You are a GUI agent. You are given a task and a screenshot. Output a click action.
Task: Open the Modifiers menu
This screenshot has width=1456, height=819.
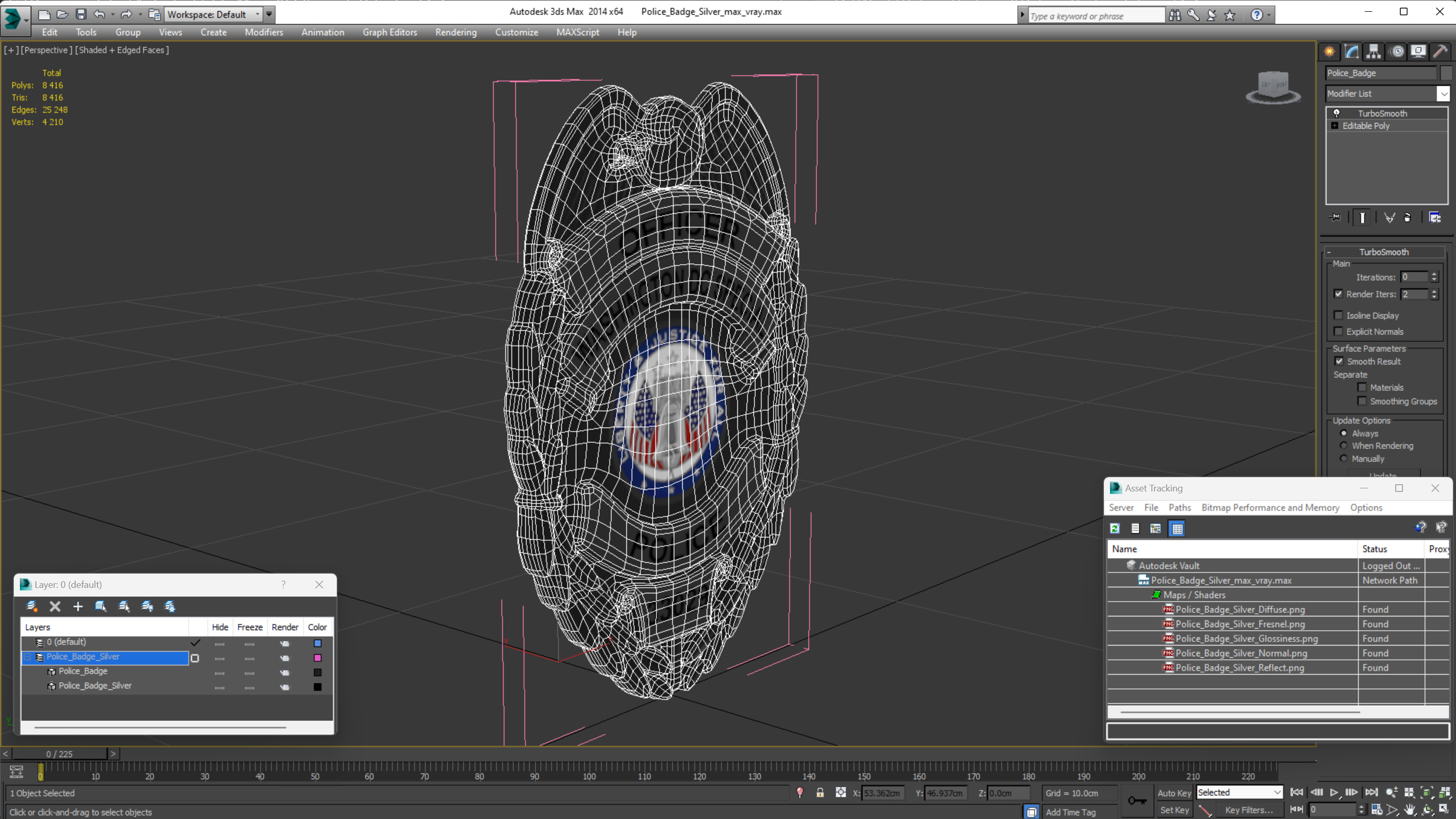pyautogui.click(x=264, y=32)
